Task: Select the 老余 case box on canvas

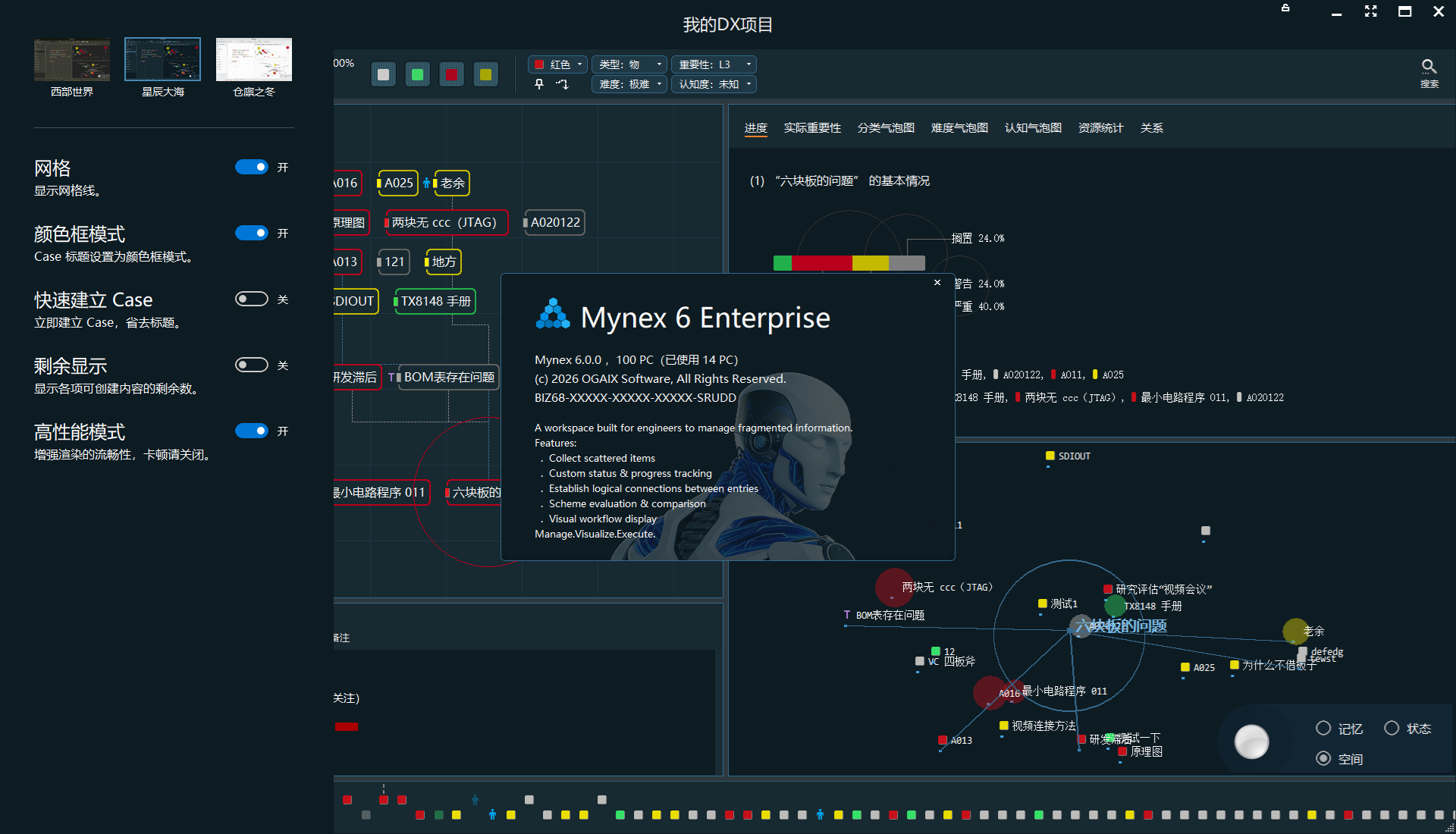Action: point(451,183)
